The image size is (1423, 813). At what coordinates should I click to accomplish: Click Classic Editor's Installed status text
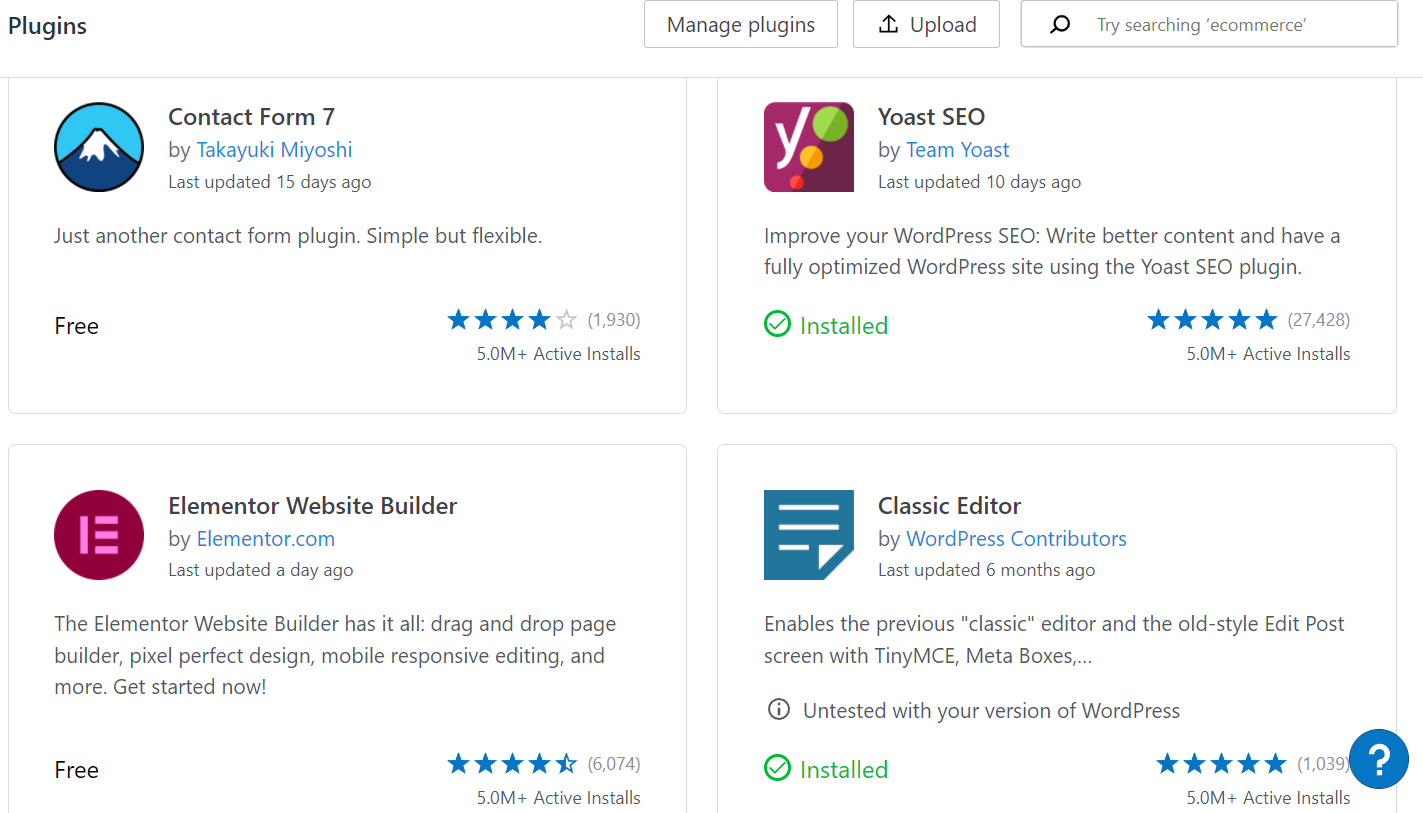843,770
